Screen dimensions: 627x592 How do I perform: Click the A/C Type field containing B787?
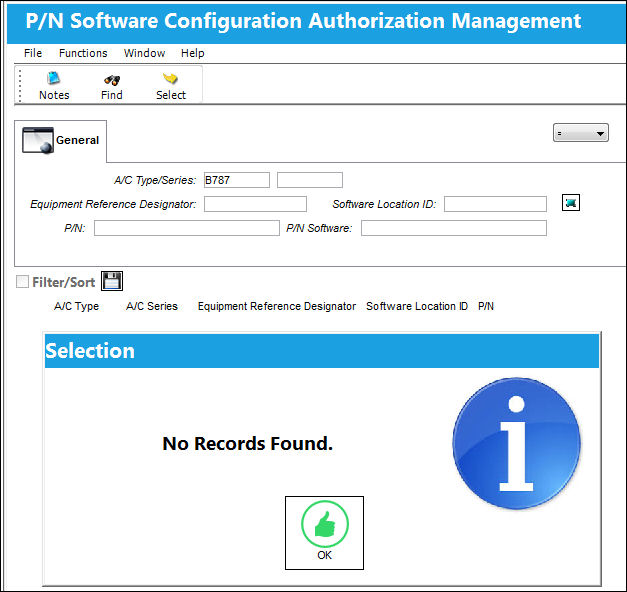pyautogui.click(x=237, y=180)
